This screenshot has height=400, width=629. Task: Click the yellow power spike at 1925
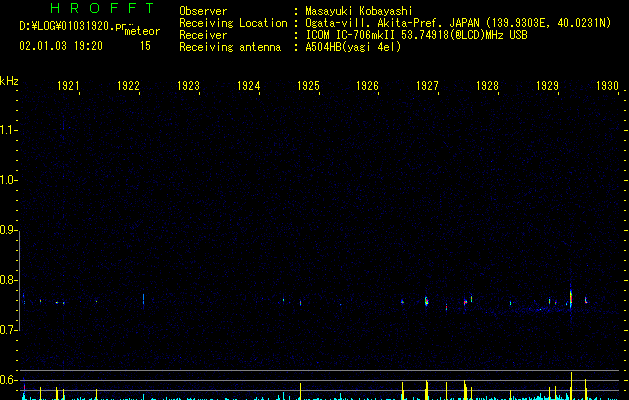(x=300, y=391)
